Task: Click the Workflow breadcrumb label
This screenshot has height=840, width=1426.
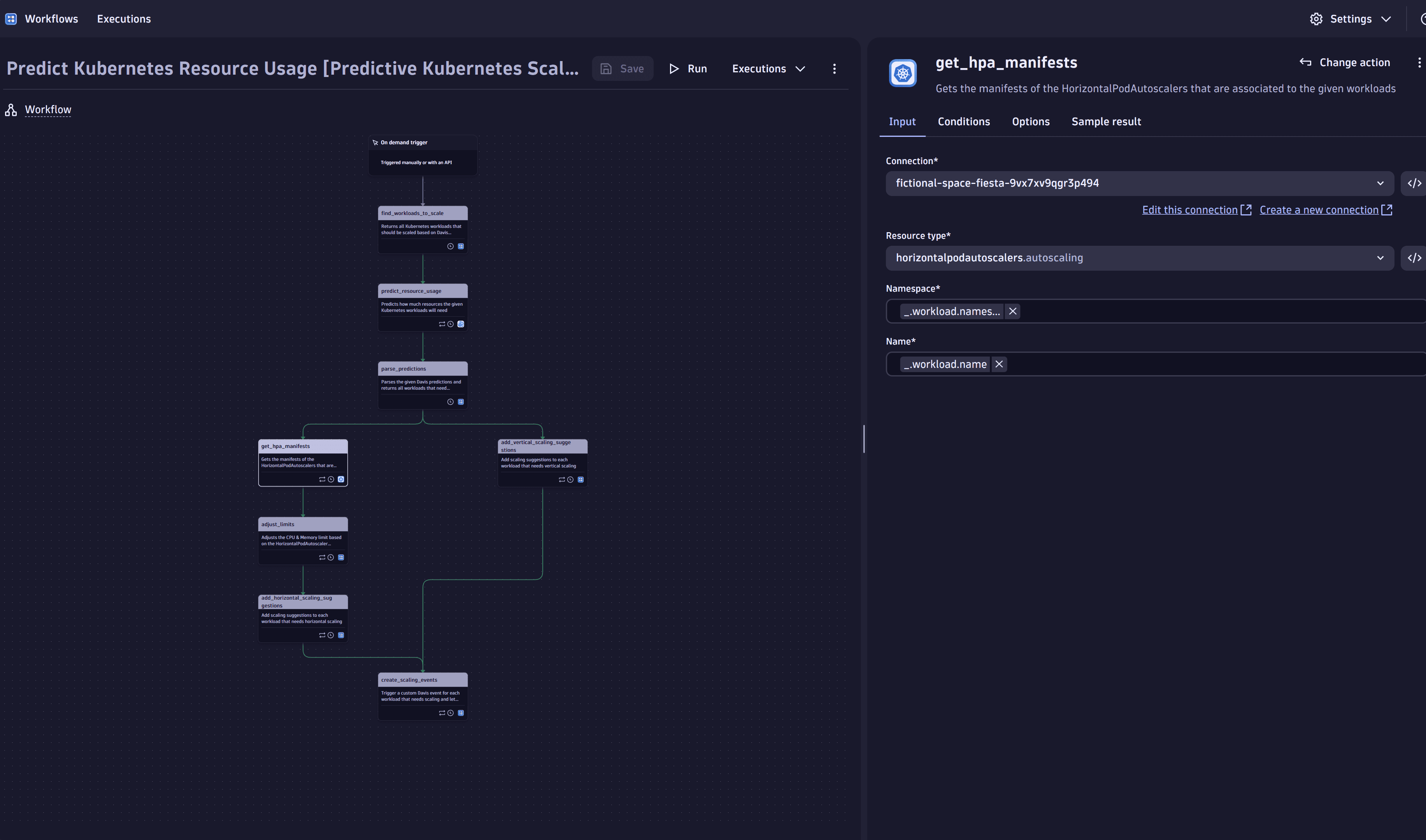Action: [47, 109]
